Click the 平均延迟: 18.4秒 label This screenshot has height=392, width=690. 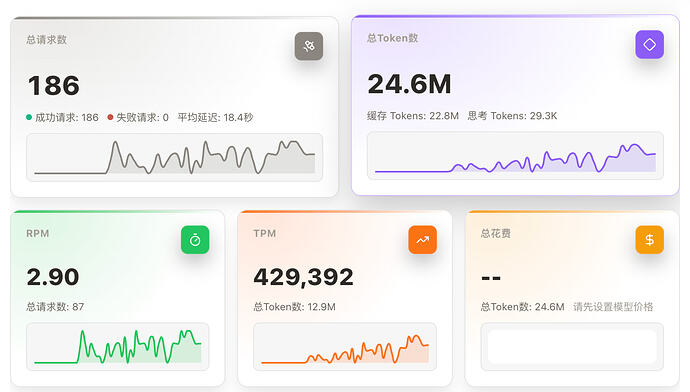215,117
